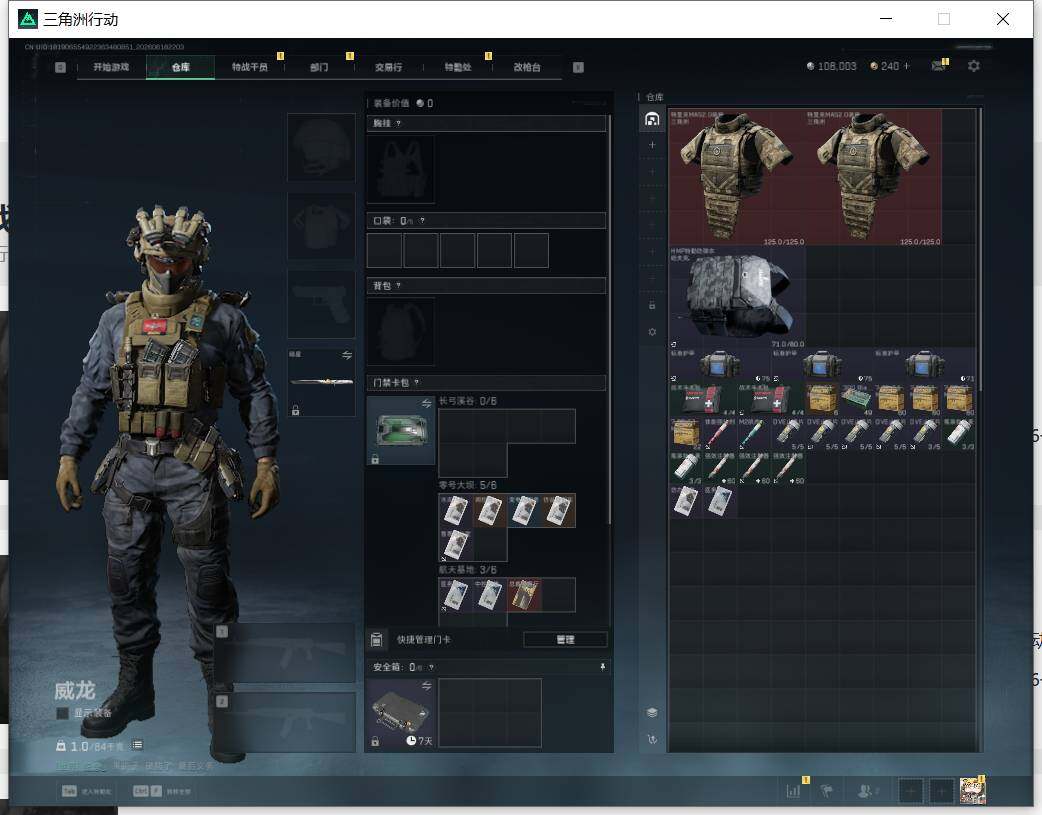This screenshot has height=815, width=1042.
Task: Open warehouse sidebar gear settings
Action: pyautogui.click(x=652, y=332)
